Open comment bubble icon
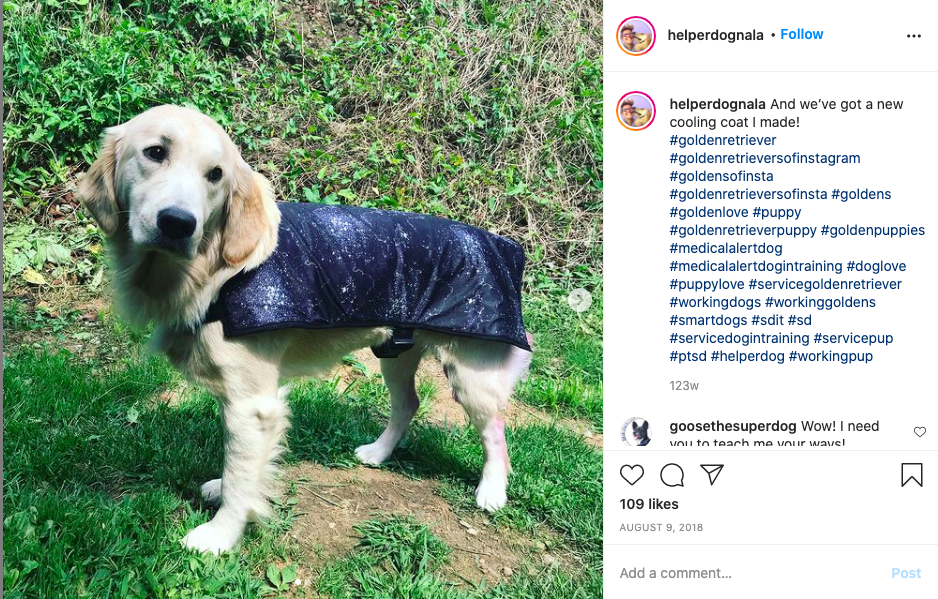Viewport: 938px width, 599px height. click(x=672, y=475)
